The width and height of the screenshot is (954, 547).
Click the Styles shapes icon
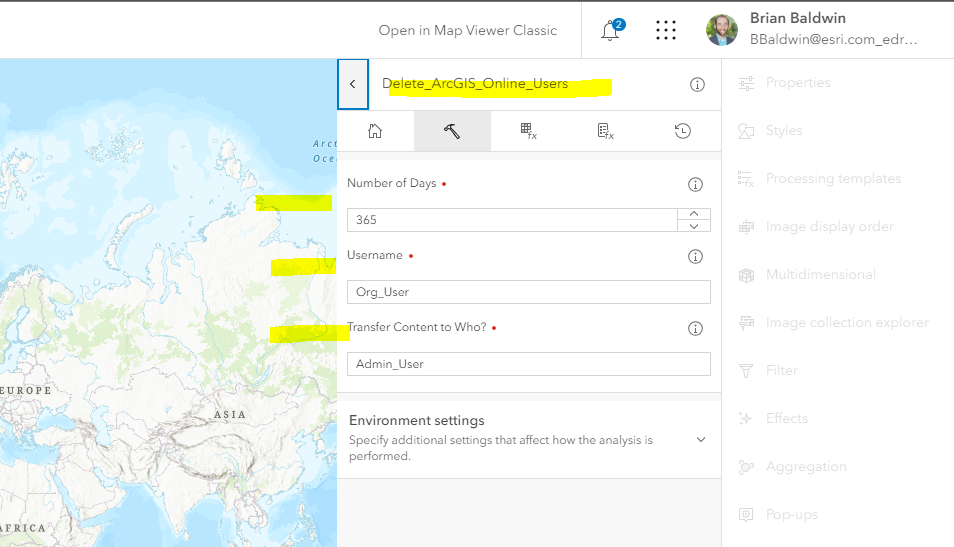[x=746, y=131]
